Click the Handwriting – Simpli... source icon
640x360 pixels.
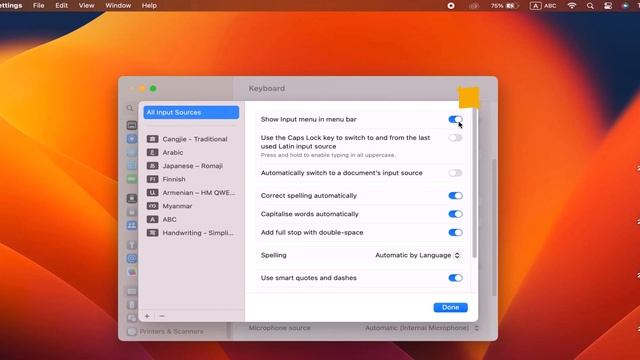coord(152,233)
